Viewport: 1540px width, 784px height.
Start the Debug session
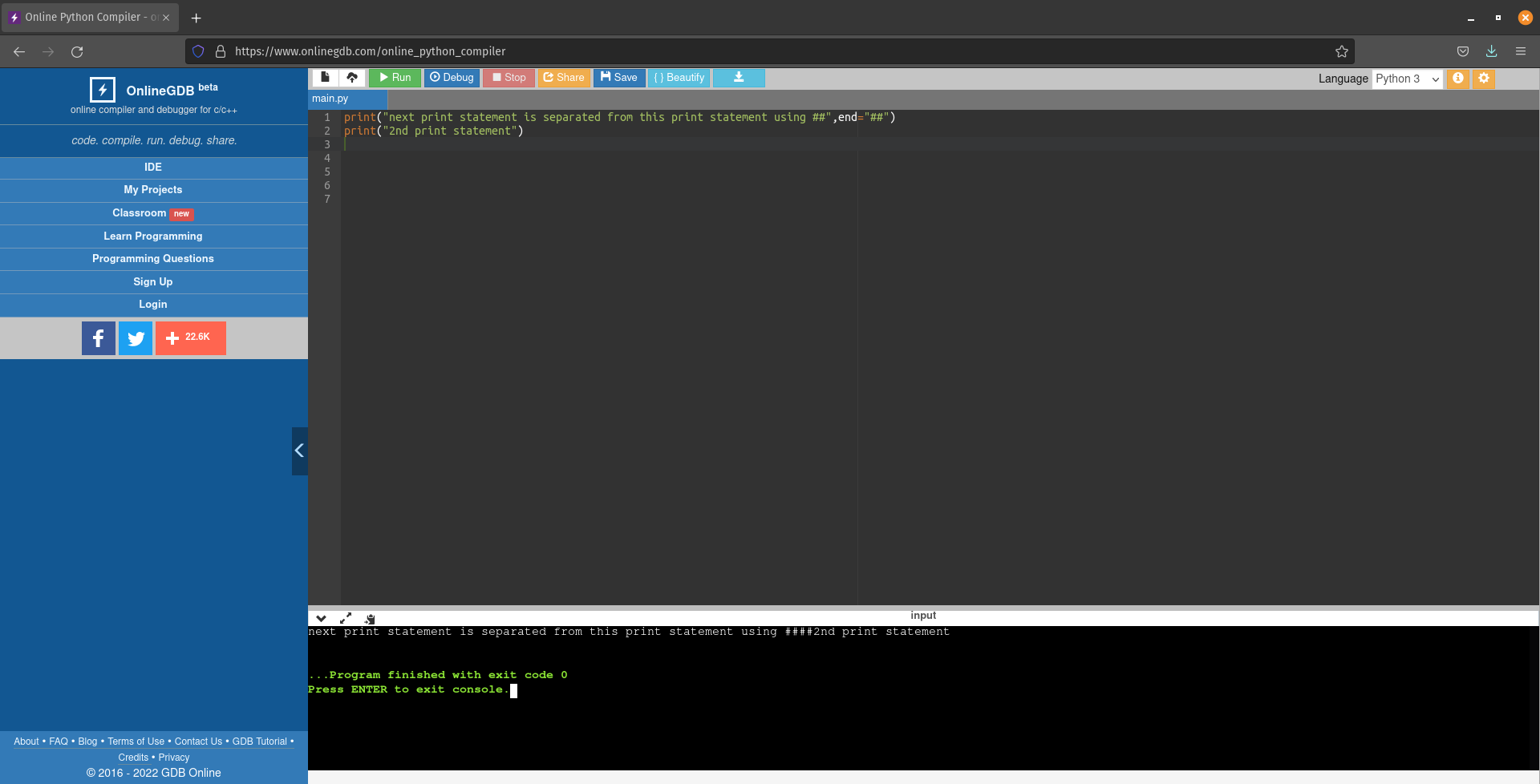click(452, 78)
